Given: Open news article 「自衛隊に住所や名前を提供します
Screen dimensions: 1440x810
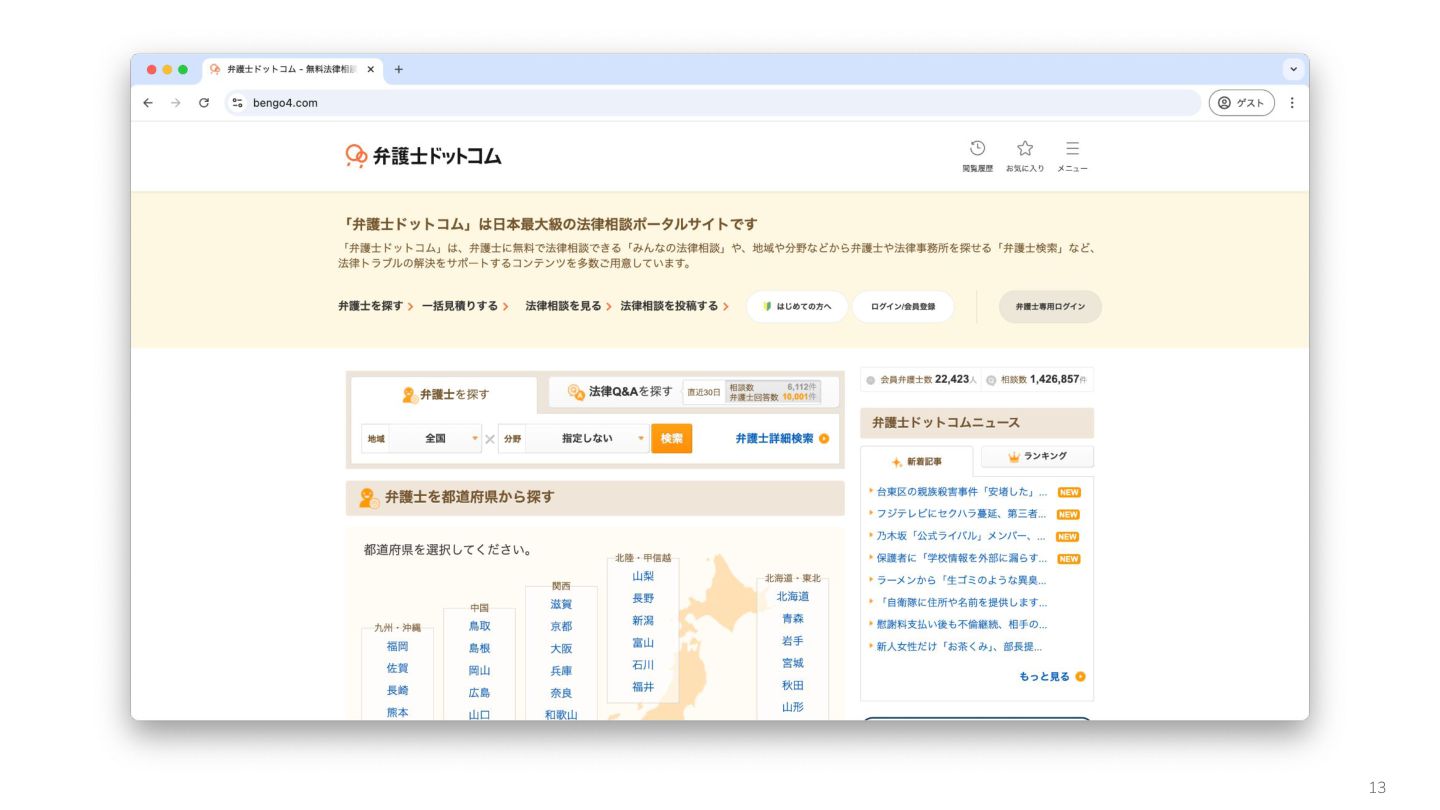Looking at the screenshot, I should pos(961,602).
